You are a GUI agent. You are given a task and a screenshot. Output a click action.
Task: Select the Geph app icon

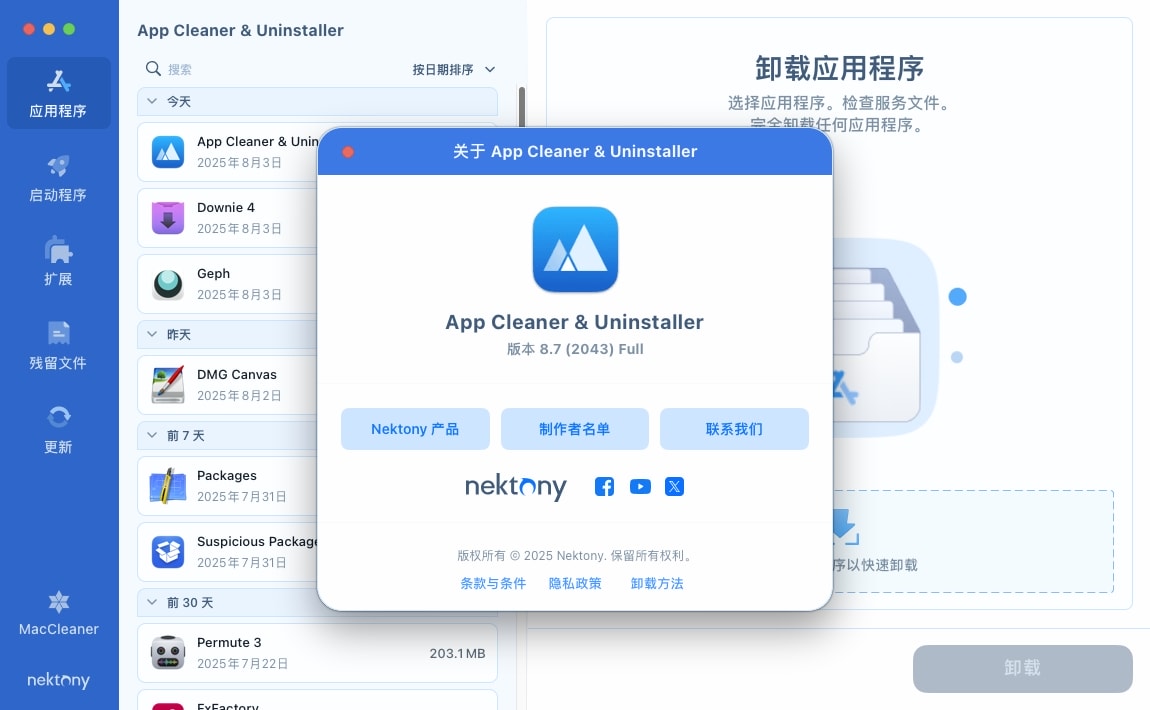[x=168, y=284]
